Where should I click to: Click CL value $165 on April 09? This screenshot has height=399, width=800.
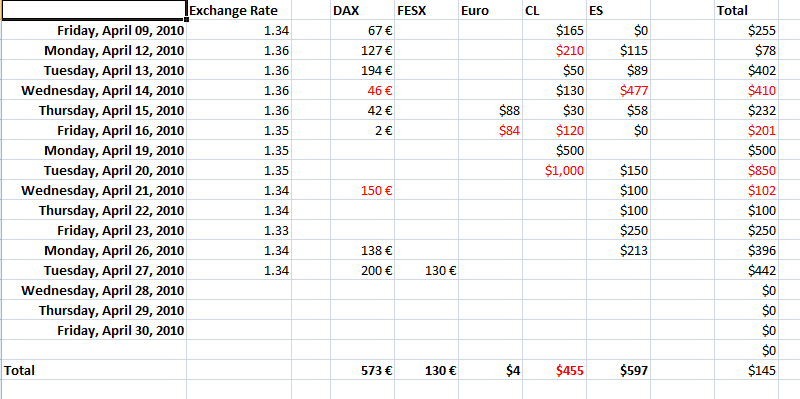pos(555,31)
